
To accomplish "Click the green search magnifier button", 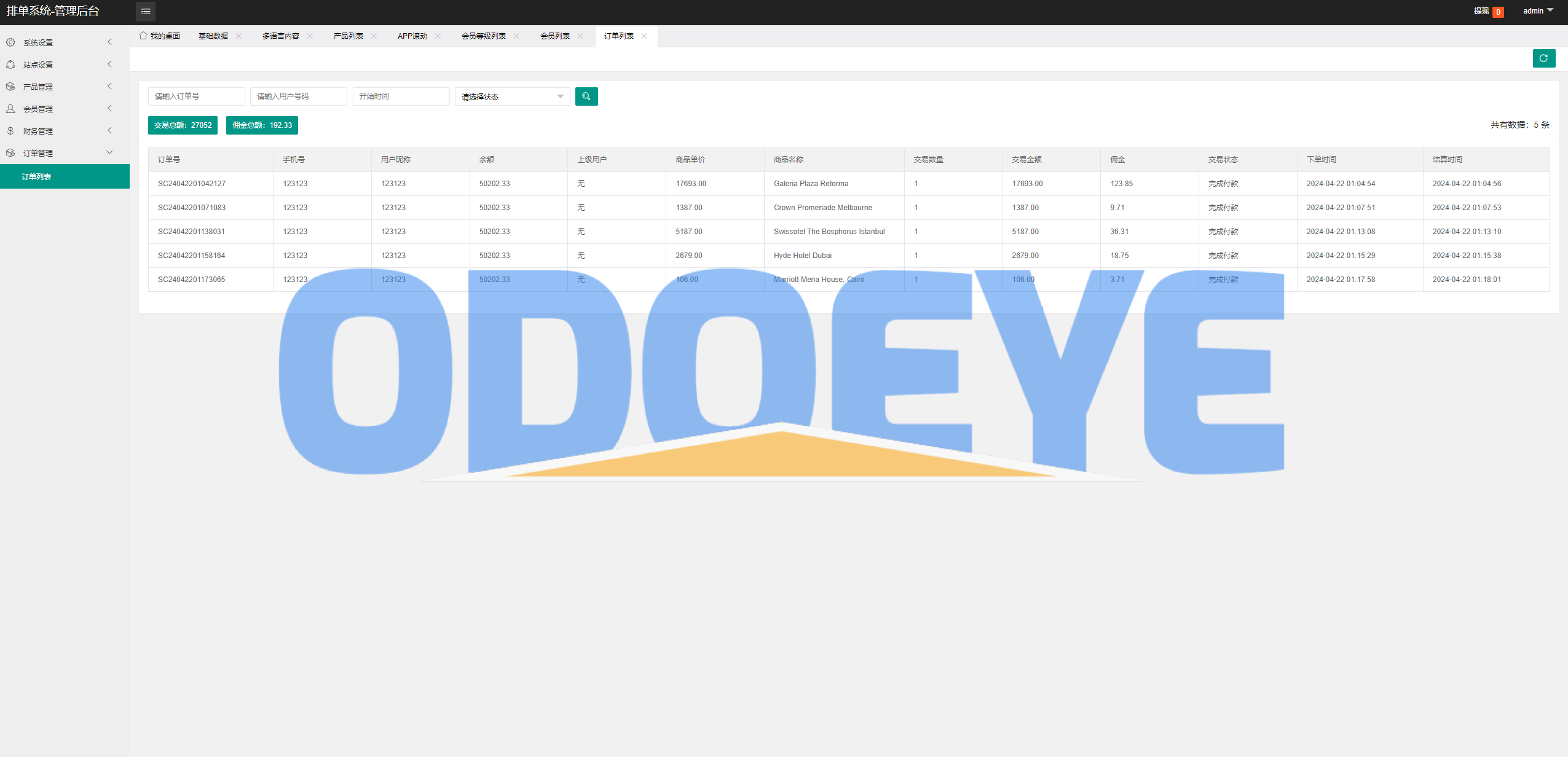I will pyautogui.click(x=586, y=96).
